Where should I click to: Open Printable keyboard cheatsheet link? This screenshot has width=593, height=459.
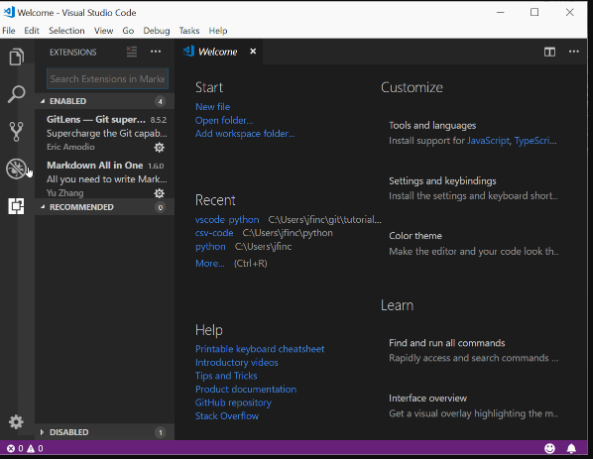[x=260, y=349]
